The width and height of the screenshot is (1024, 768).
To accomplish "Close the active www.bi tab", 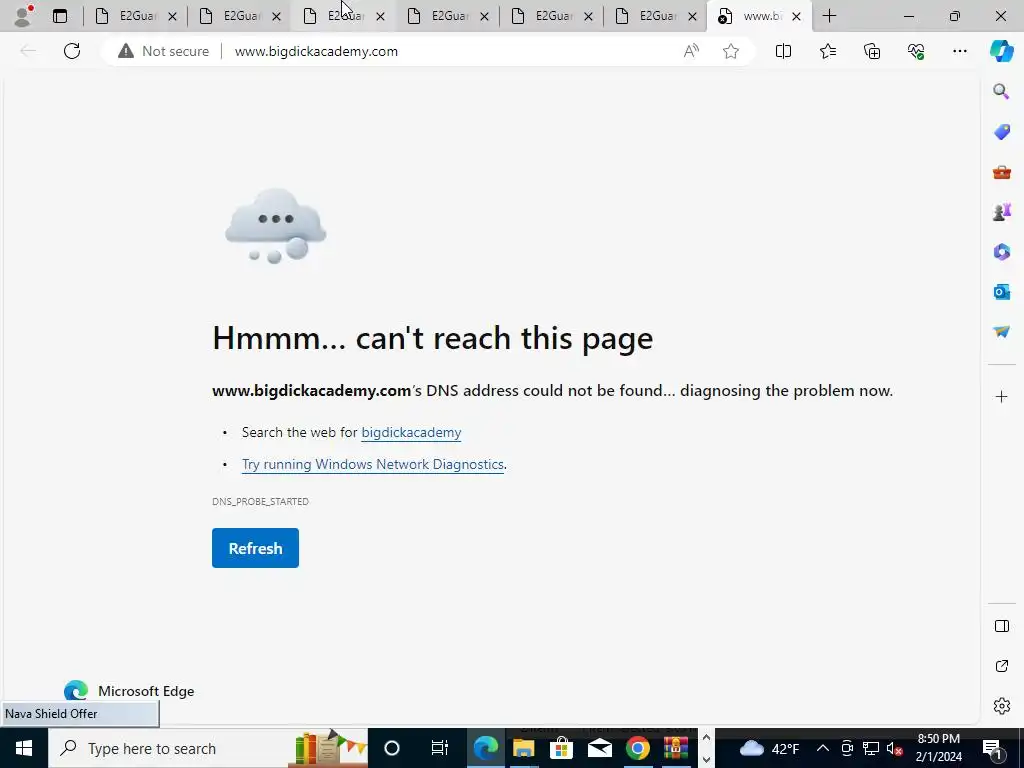I will (x=796, y=17).
